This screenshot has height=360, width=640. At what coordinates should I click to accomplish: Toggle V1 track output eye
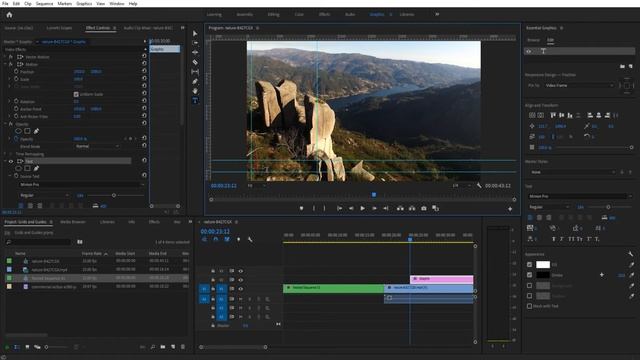[x=240, y=289]
